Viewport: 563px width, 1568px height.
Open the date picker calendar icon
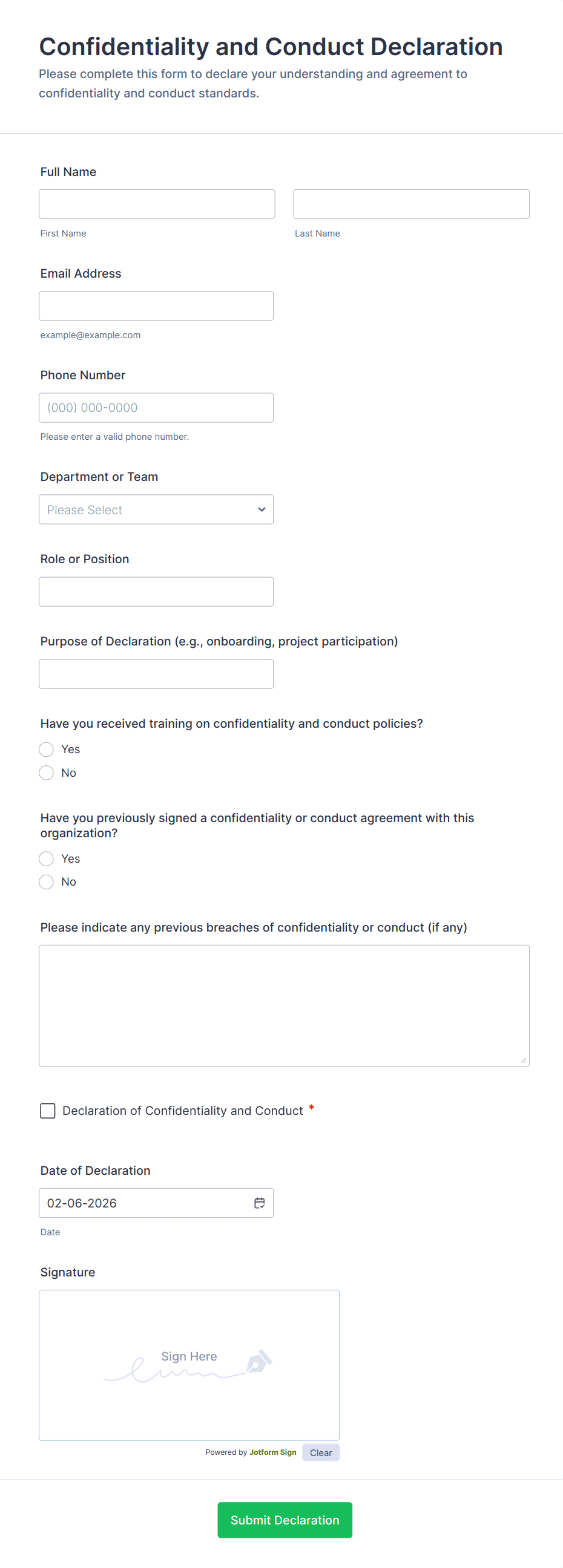tap(259, 1203)
